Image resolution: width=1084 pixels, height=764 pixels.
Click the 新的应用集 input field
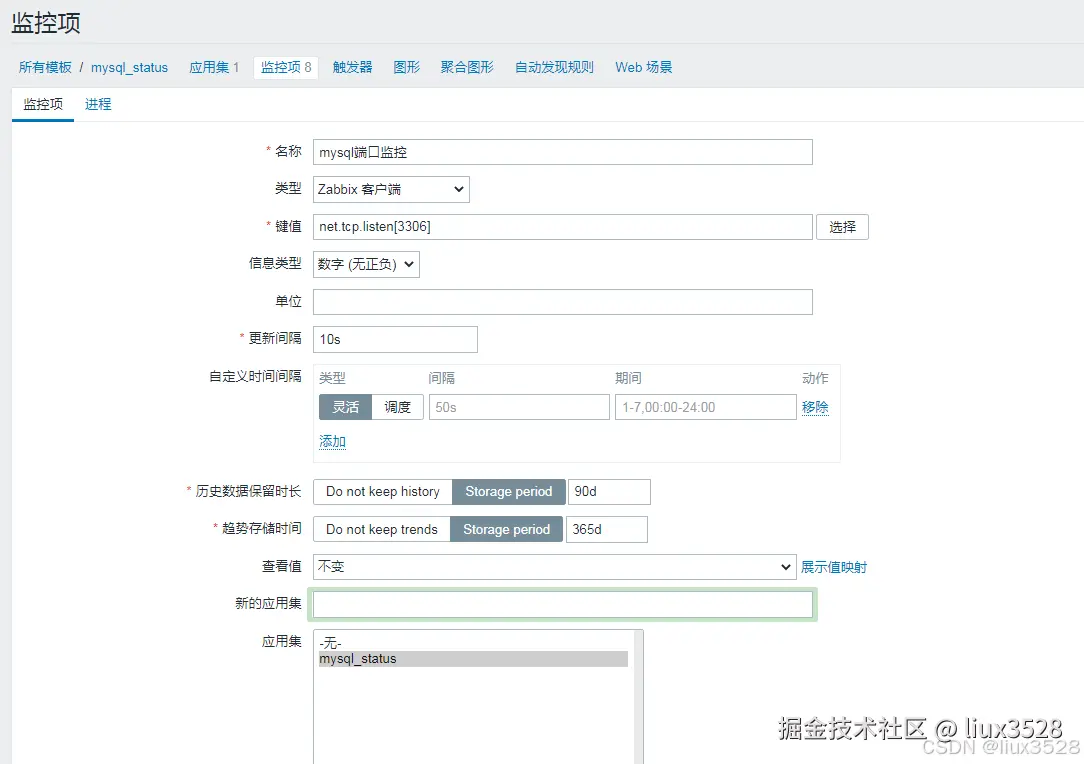pyautogui.click(x=560, y=604)
